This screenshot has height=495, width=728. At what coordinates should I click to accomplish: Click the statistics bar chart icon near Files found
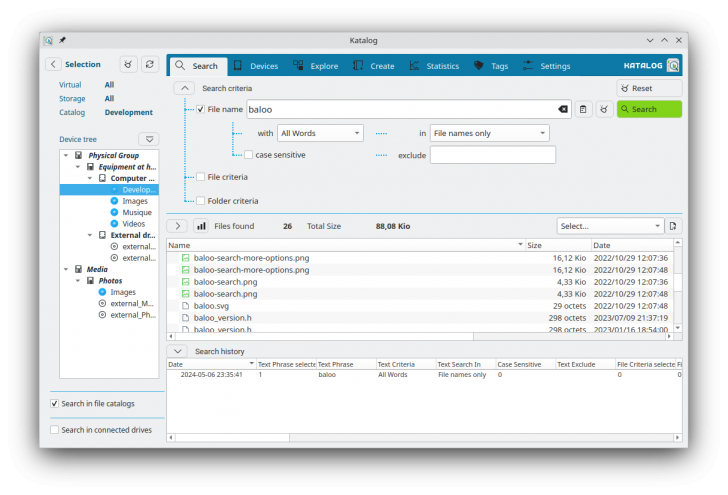coord(200,226)
